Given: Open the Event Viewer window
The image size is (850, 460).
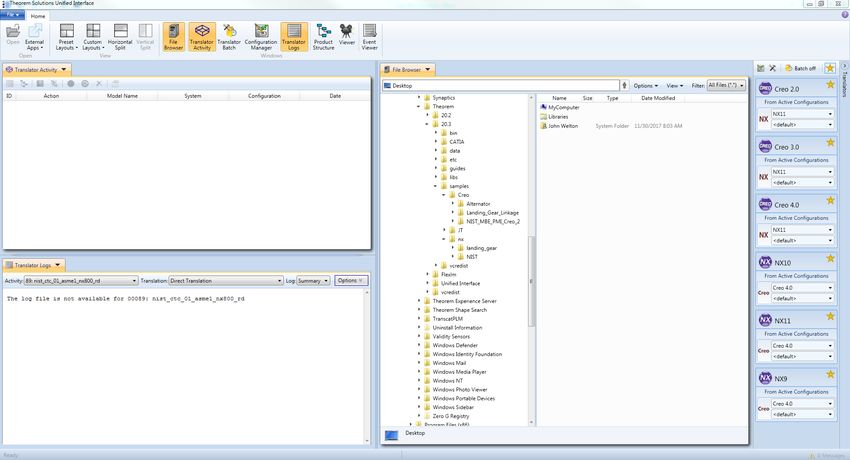Looking at the screenshot, I should click(x=370, y=37).
